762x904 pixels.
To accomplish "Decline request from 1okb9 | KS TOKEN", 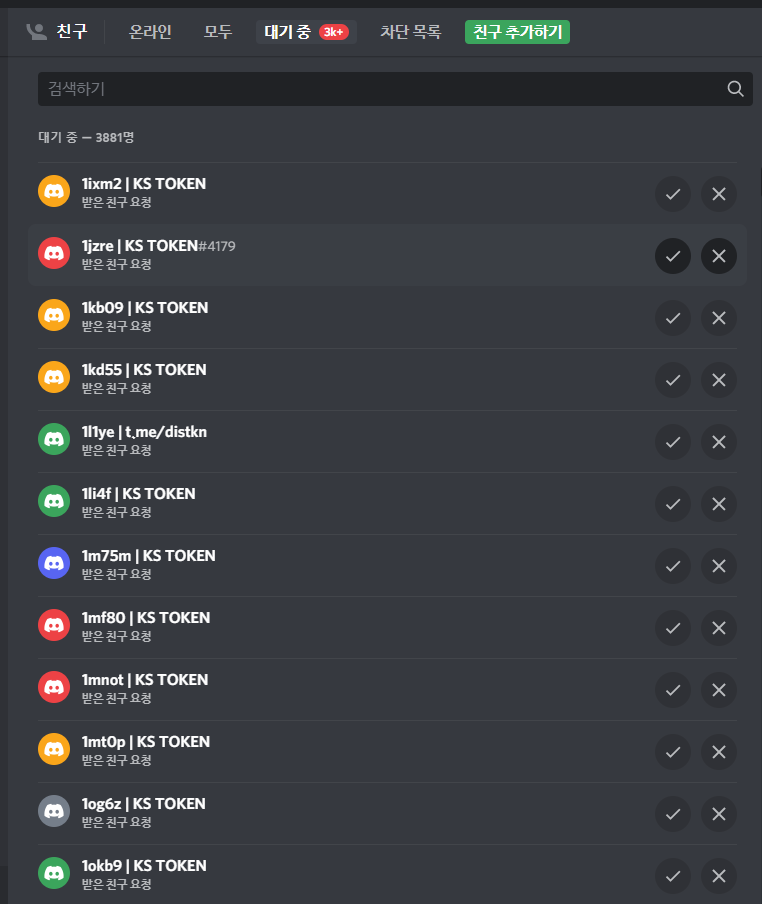I will pos(718,876).
